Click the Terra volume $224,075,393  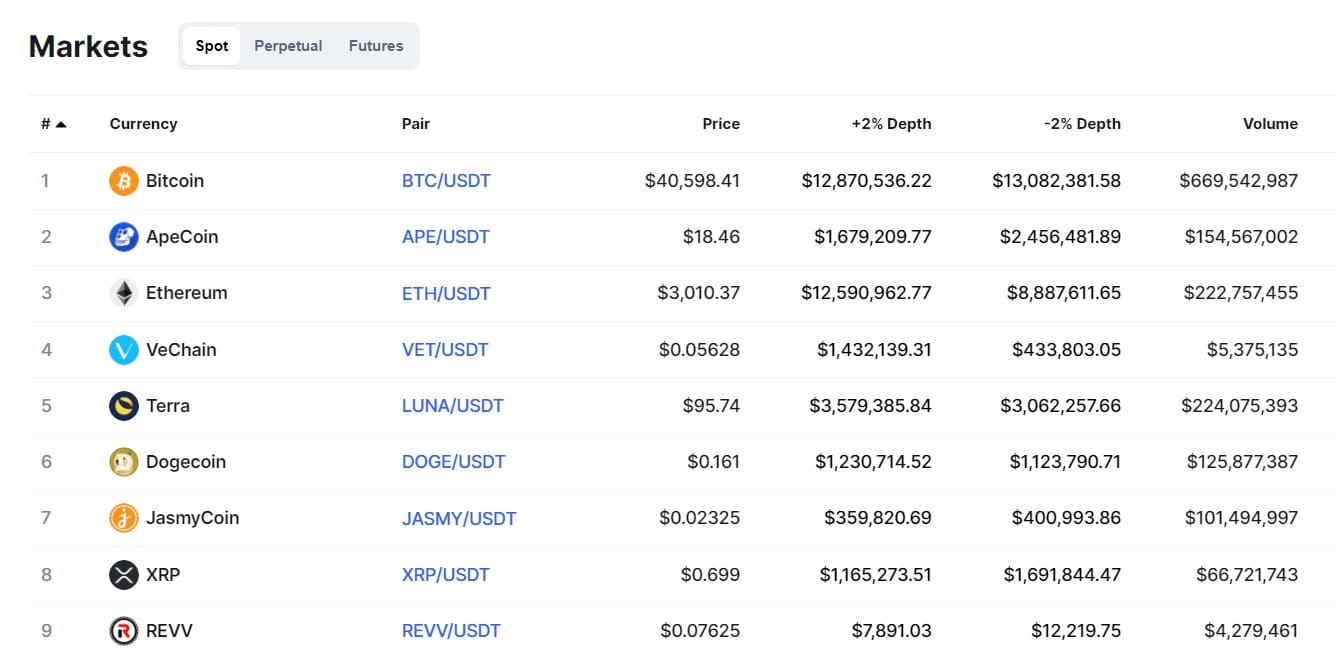(x=1240, y=406)
